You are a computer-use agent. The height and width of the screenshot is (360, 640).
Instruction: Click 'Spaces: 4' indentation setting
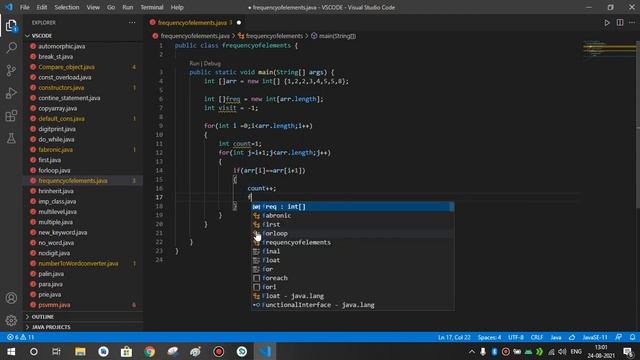(x=489, y=337)
